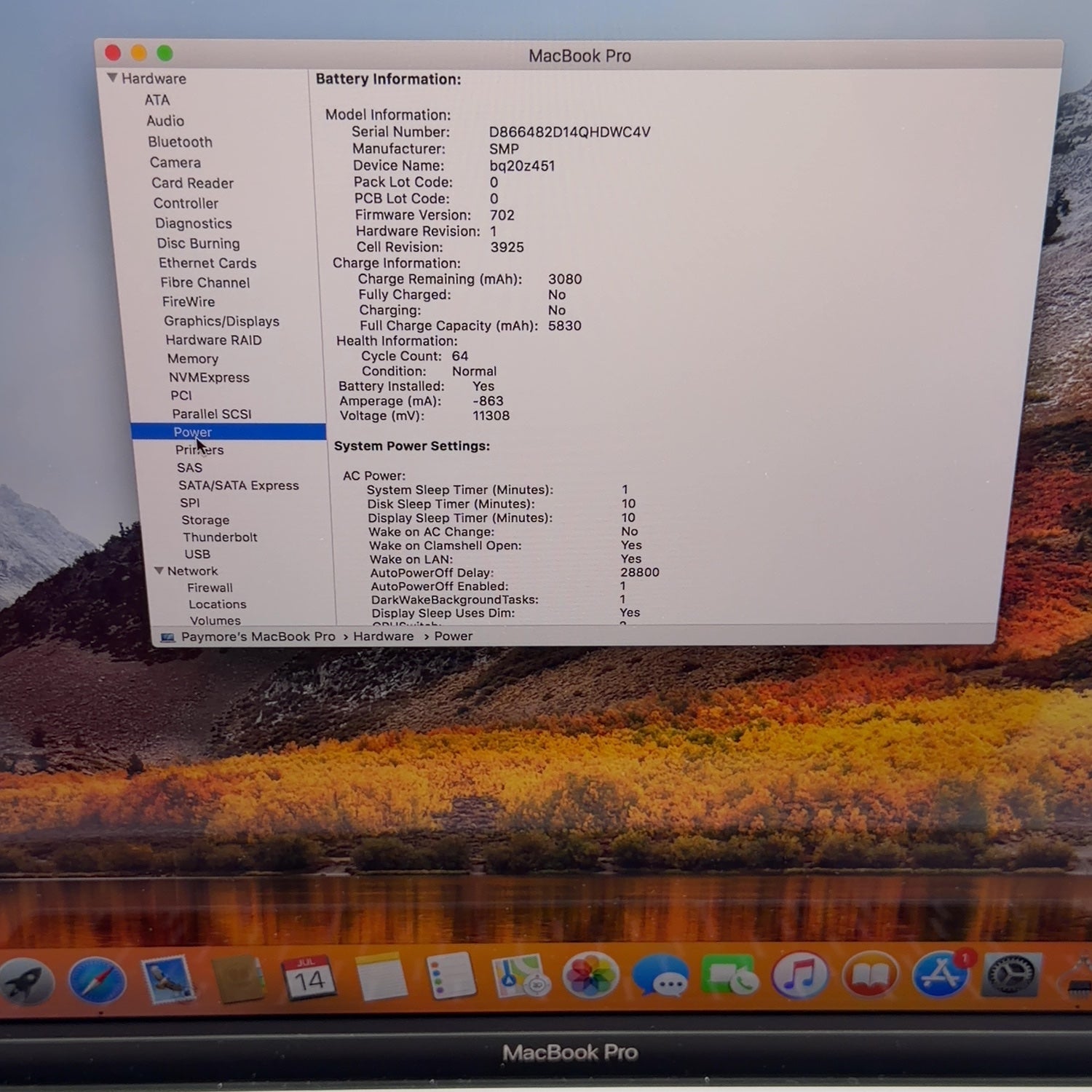Click Paymore's MacBook Pro in path bar
Screen dimensions: 1092x1092
(x=258, y=636)
